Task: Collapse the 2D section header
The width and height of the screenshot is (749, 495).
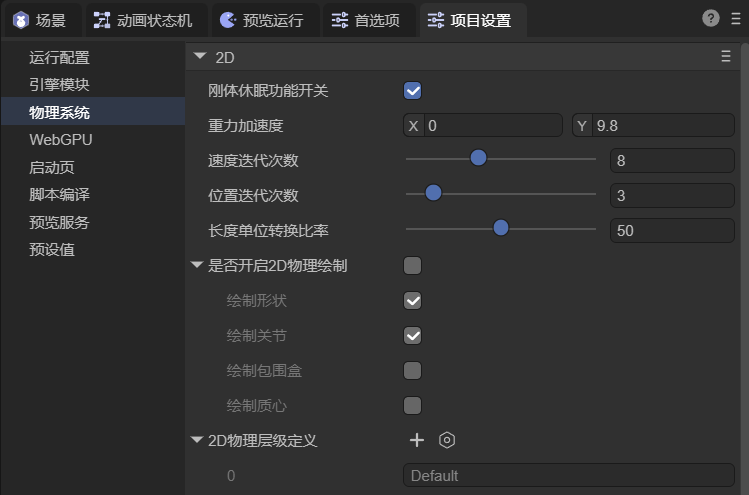Action: click(x=201, y=58)
